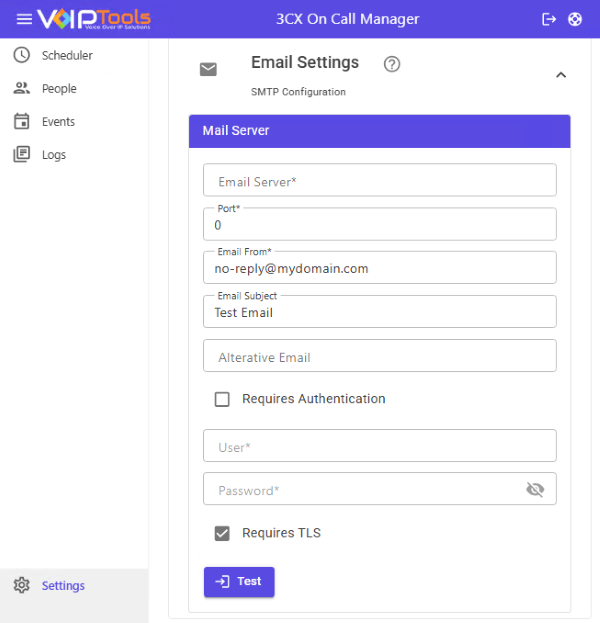Focus the Email Server input field
Viewport: 600px width, 623px height.
click(380, 181)
